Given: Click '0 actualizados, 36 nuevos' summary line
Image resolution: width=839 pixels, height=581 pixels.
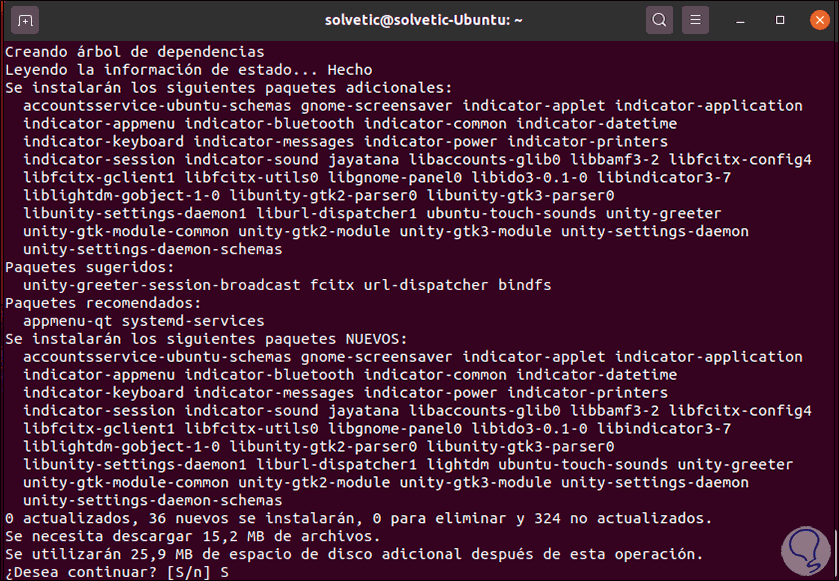Looking at the screenshot, I should [359, 518].
